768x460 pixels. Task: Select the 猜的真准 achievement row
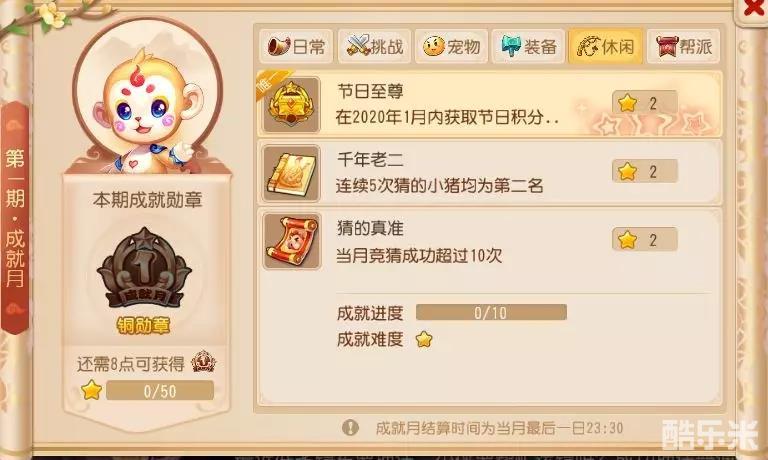[489, 241]
